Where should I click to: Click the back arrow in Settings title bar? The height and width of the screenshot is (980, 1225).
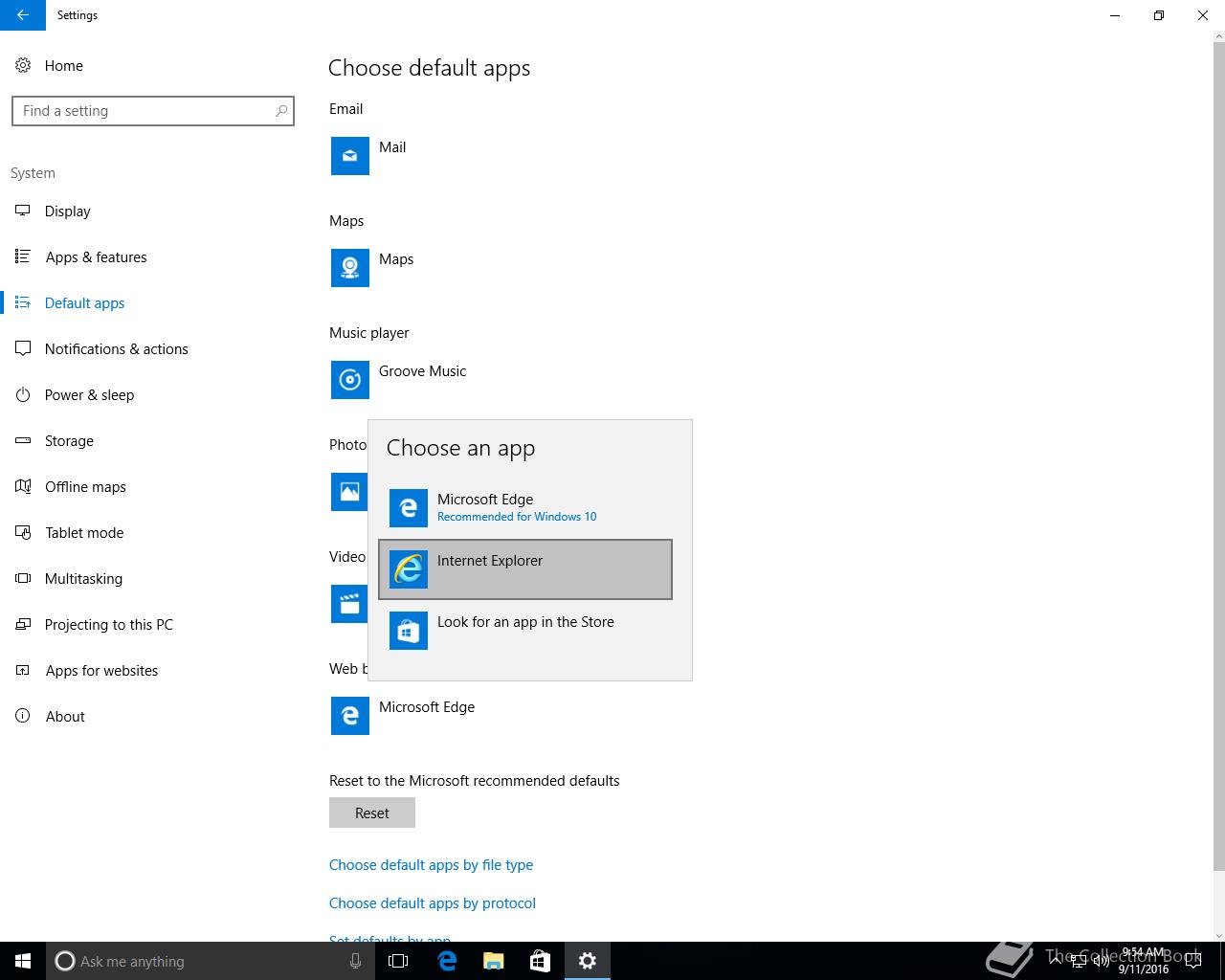pyautogui.click(x=22, y=15)
